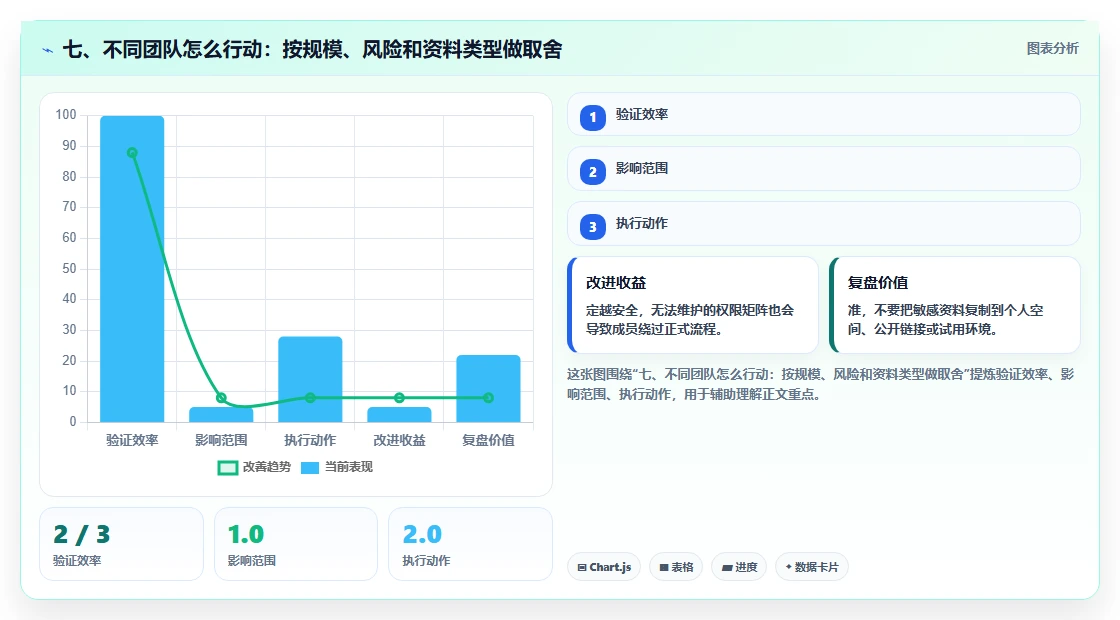Open the 复盘价值 card
1120x620 pixels.
(x=955, y=305)
